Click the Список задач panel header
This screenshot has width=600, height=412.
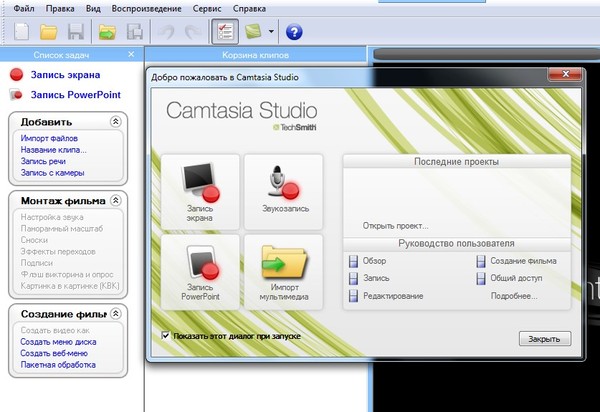point(61,55)
